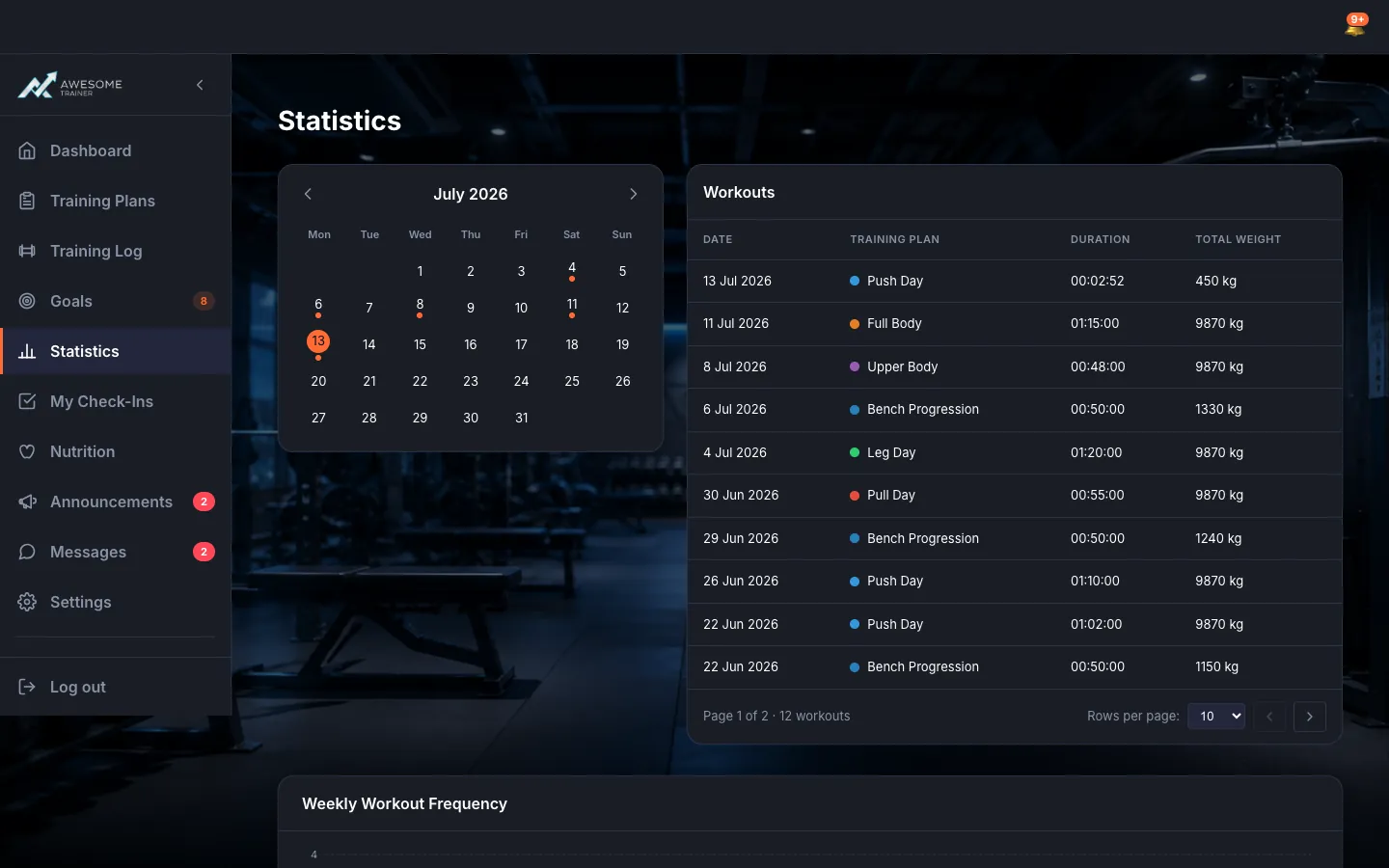Click the Weekly Workout Frequency heading
The image size is (1389, 868).
[404, 803]
